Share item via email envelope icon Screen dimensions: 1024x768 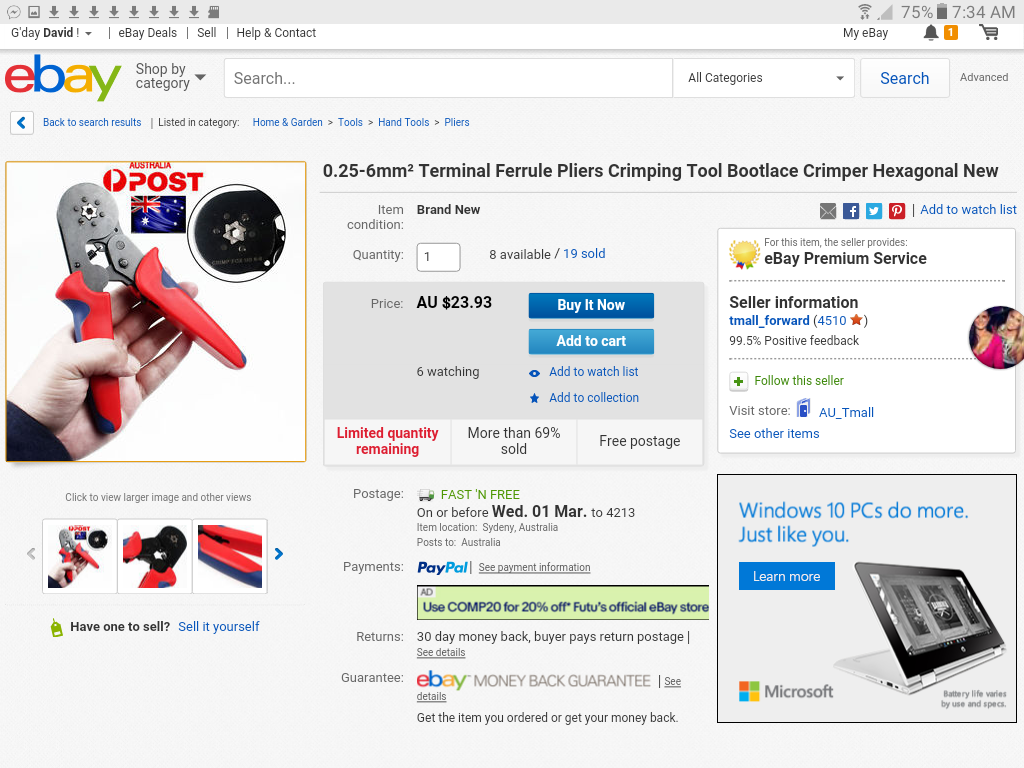click(x=828, y=210)
